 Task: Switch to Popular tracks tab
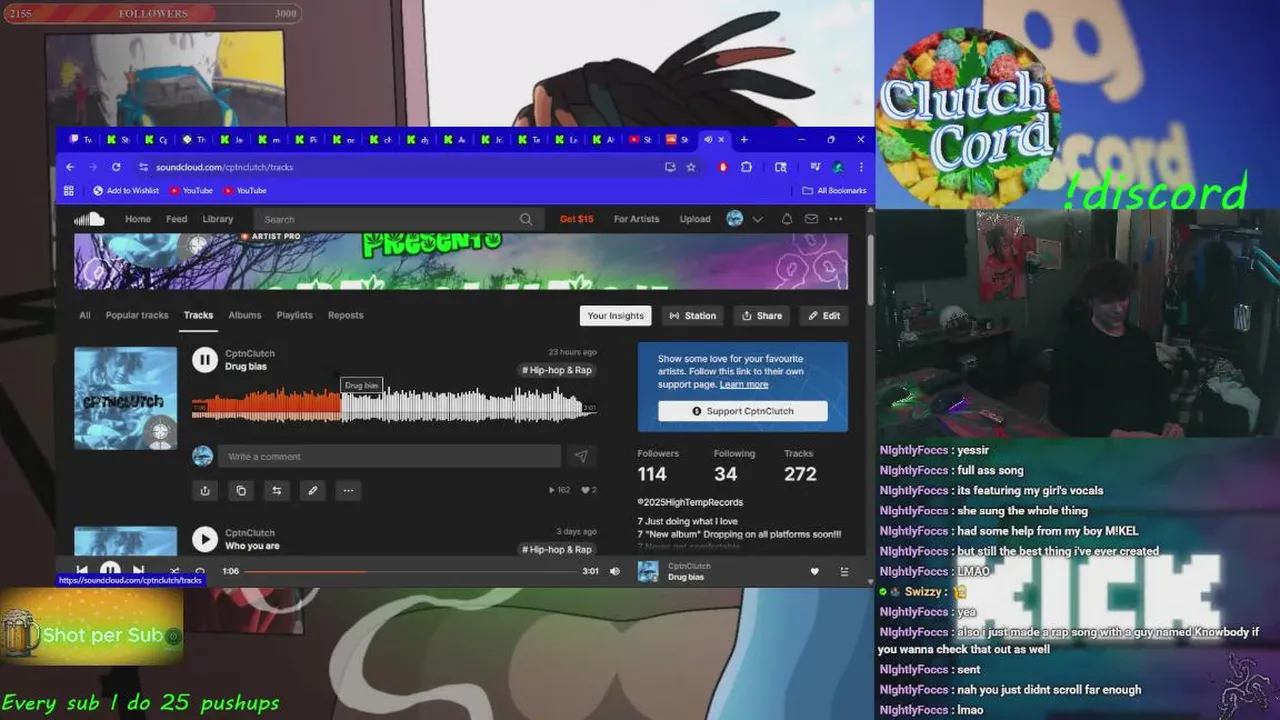[137, 315]
